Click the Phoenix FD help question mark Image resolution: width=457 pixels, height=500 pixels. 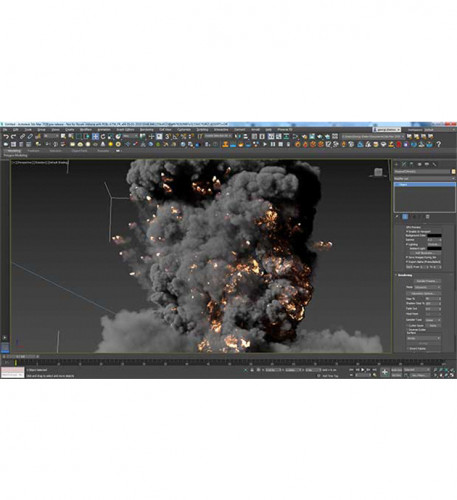click(x=439, y=144)
